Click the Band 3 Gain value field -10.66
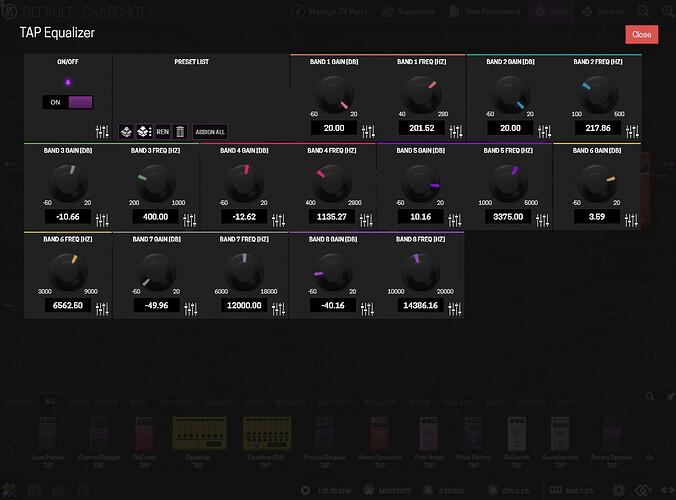 click(68, 217)
